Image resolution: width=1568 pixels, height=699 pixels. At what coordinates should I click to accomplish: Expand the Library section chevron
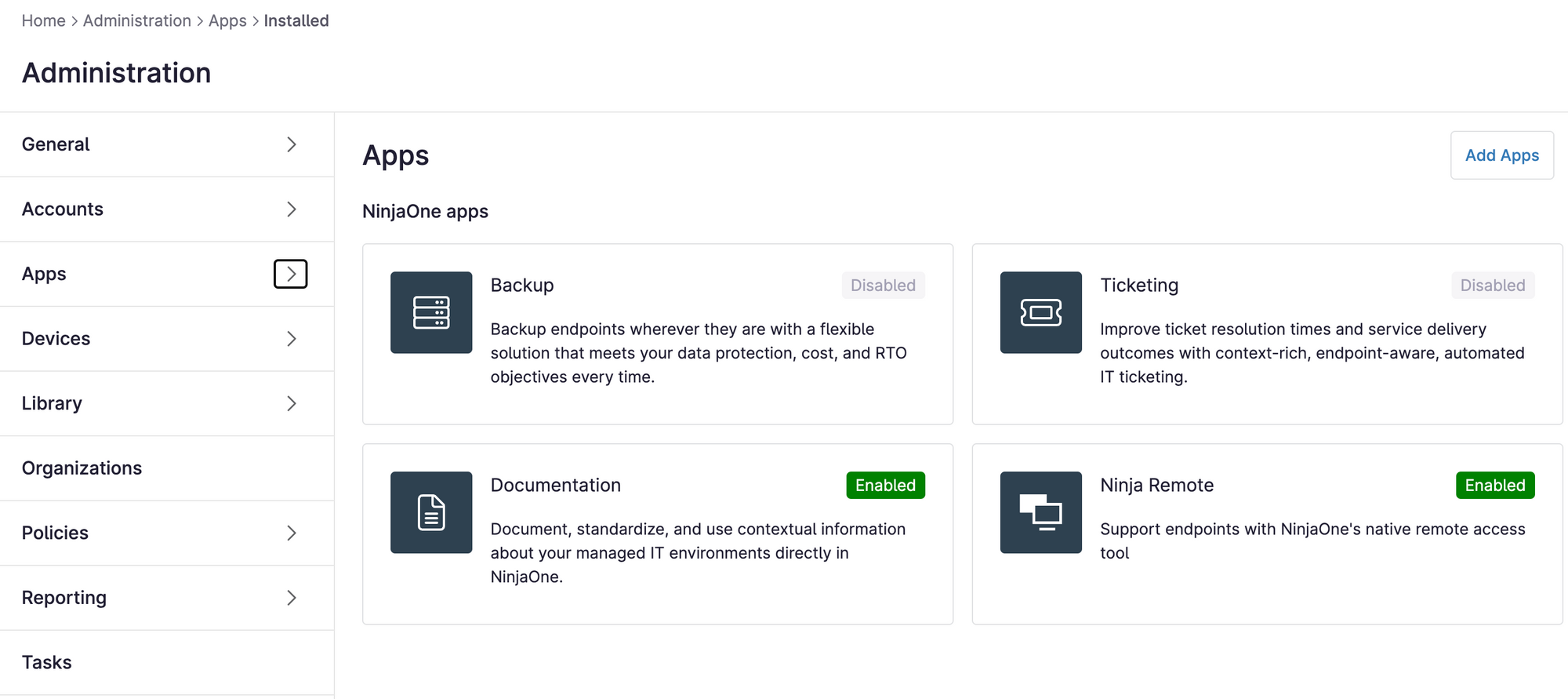291,403
